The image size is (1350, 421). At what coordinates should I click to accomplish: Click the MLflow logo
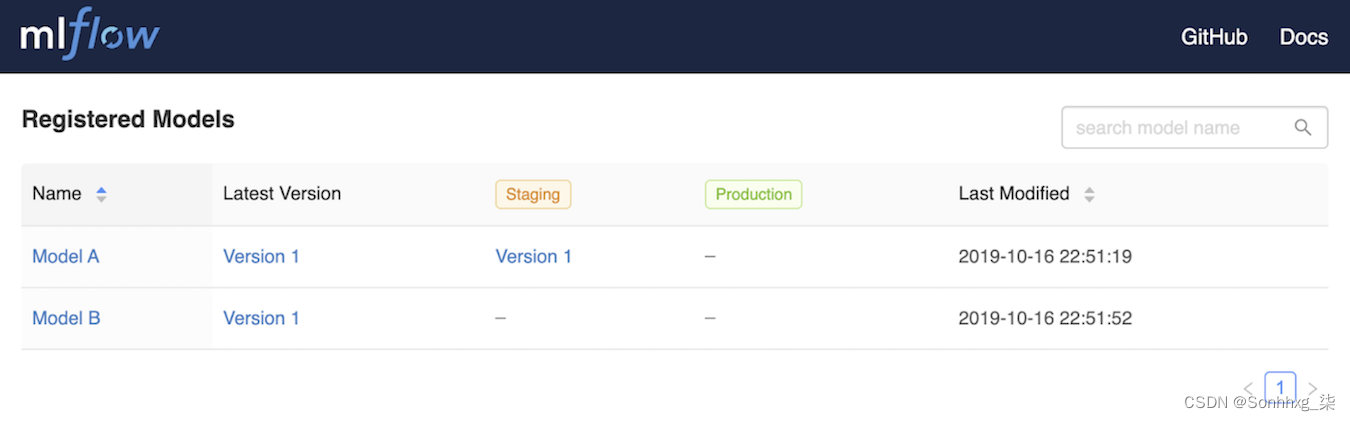(90, 35)
